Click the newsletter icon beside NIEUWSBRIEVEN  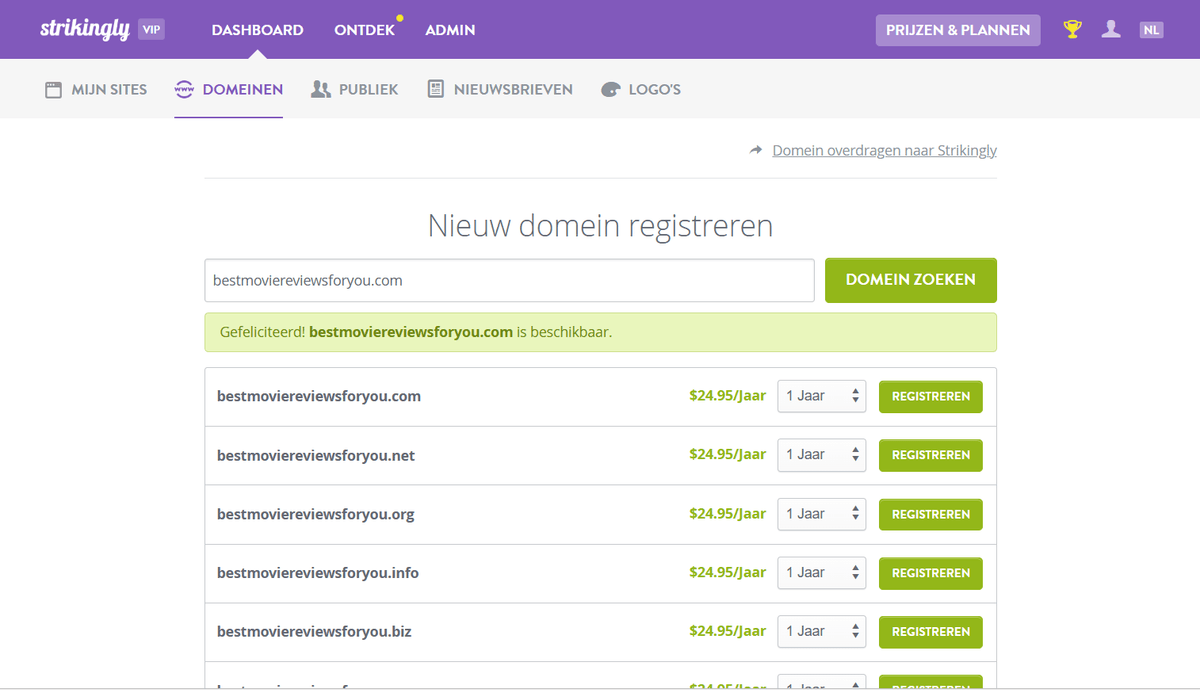tap(435, 89)
